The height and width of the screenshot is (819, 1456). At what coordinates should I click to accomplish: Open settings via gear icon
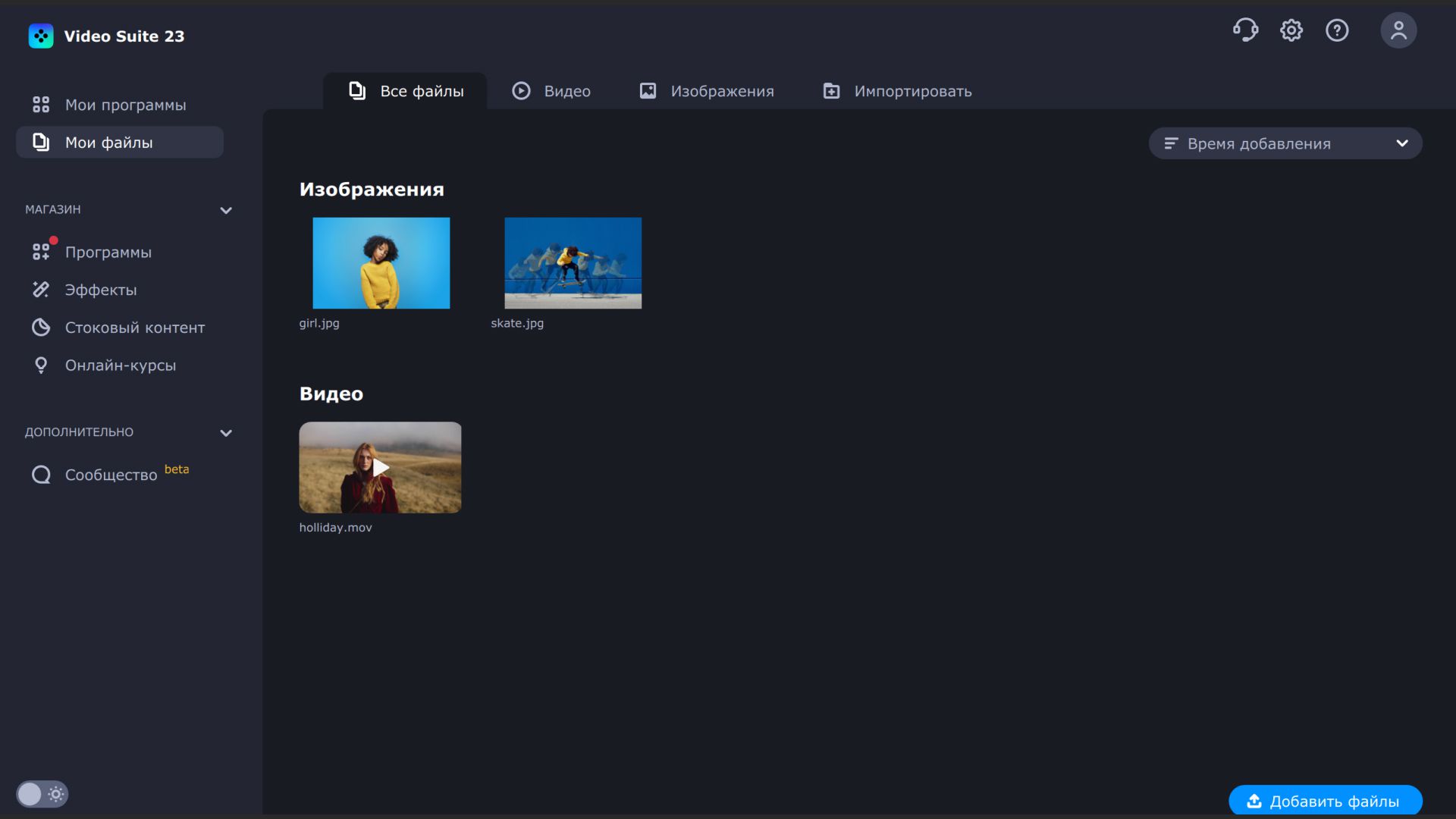[1291, 30]
